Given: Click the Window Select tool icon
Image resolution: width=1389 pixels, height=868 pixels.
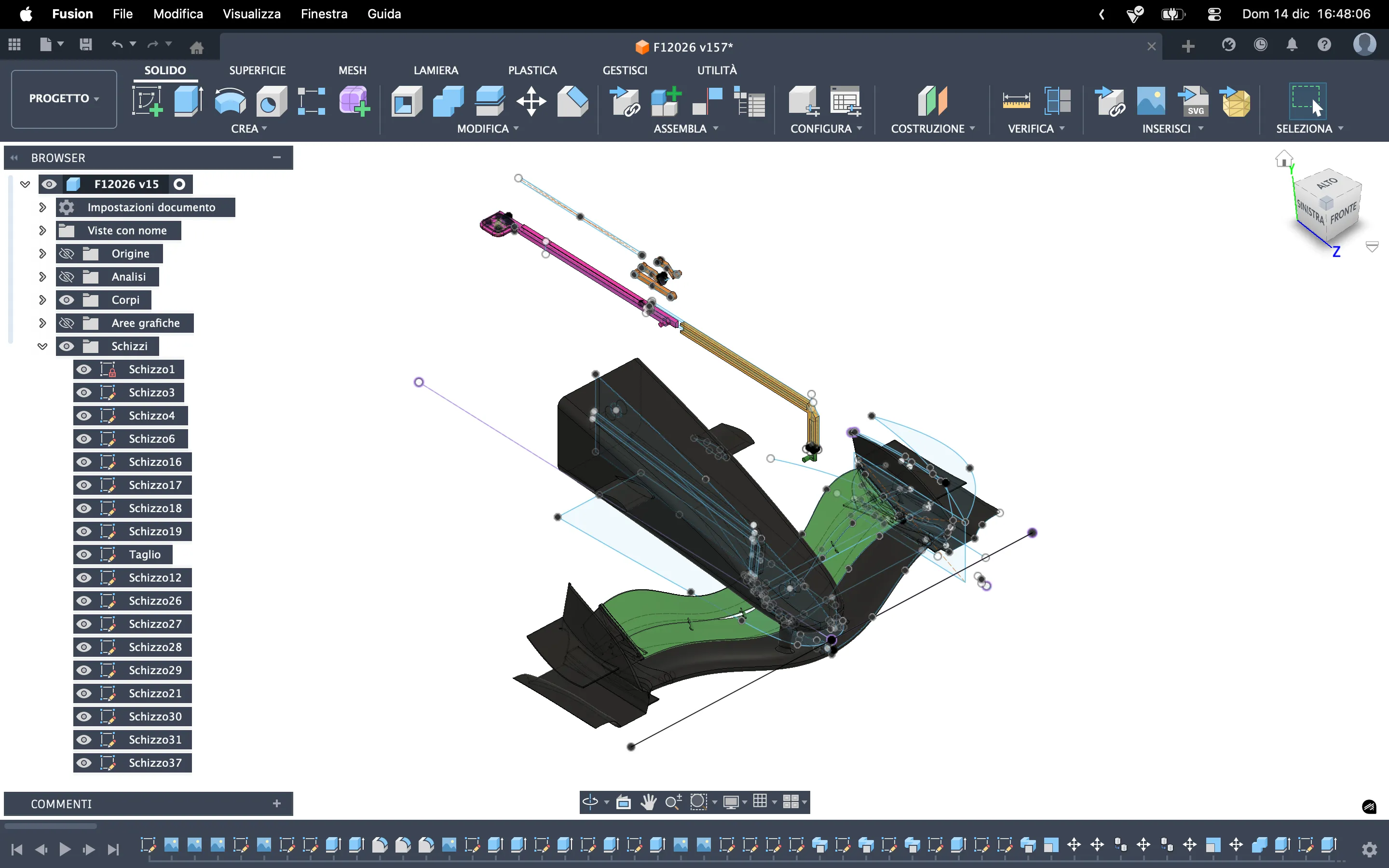Looking at the screenshot, I should [1307, 100].
